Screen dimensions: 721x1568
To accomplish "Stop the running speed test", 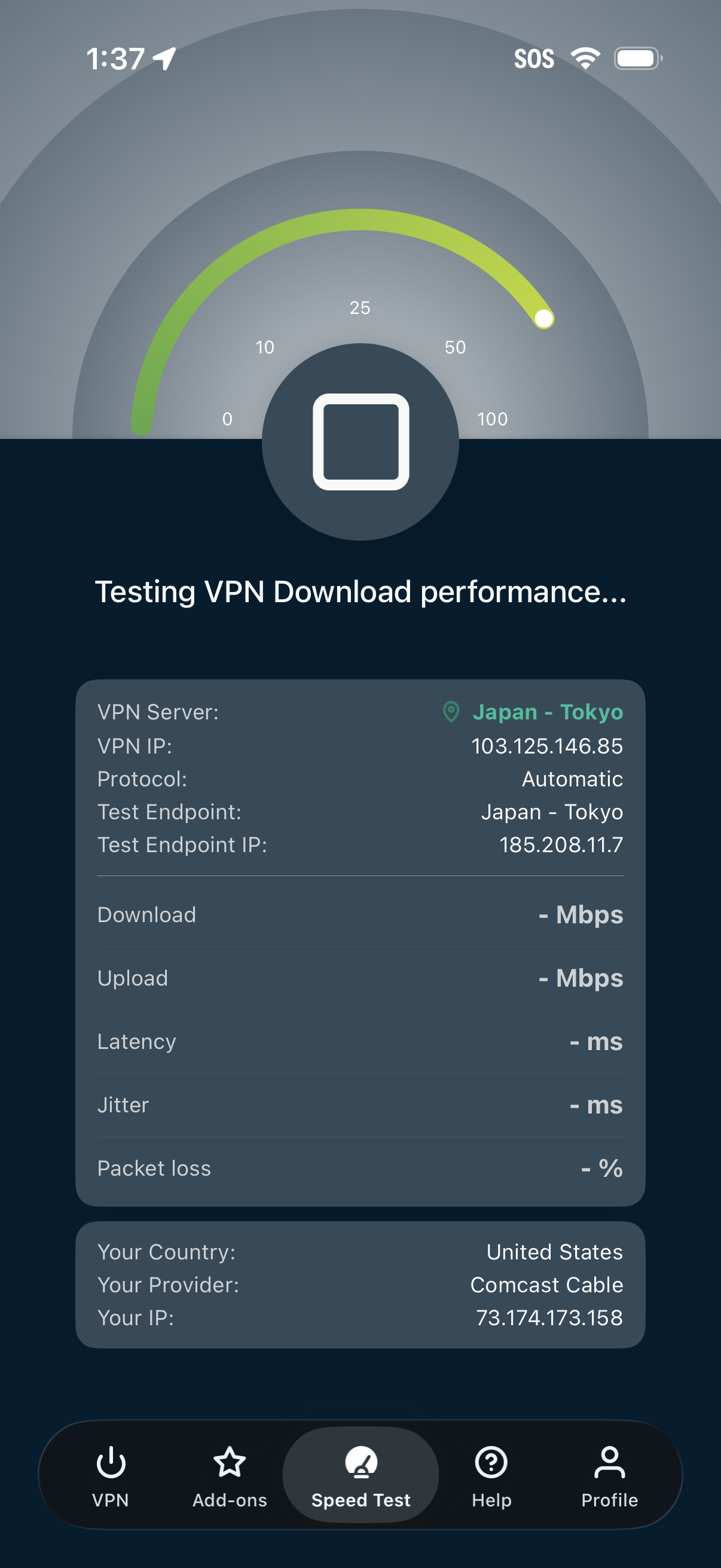I will [x=360, y=442].
